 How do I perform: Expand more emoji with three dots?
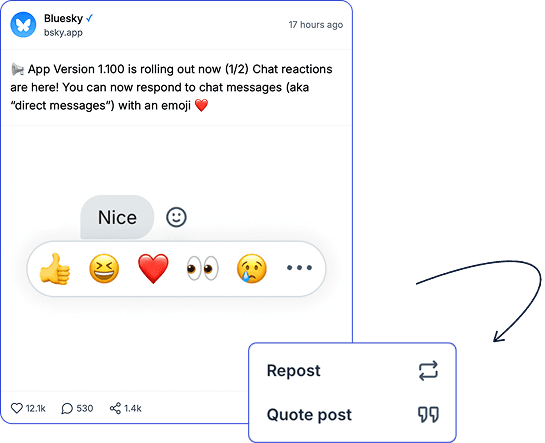point(299,268)
